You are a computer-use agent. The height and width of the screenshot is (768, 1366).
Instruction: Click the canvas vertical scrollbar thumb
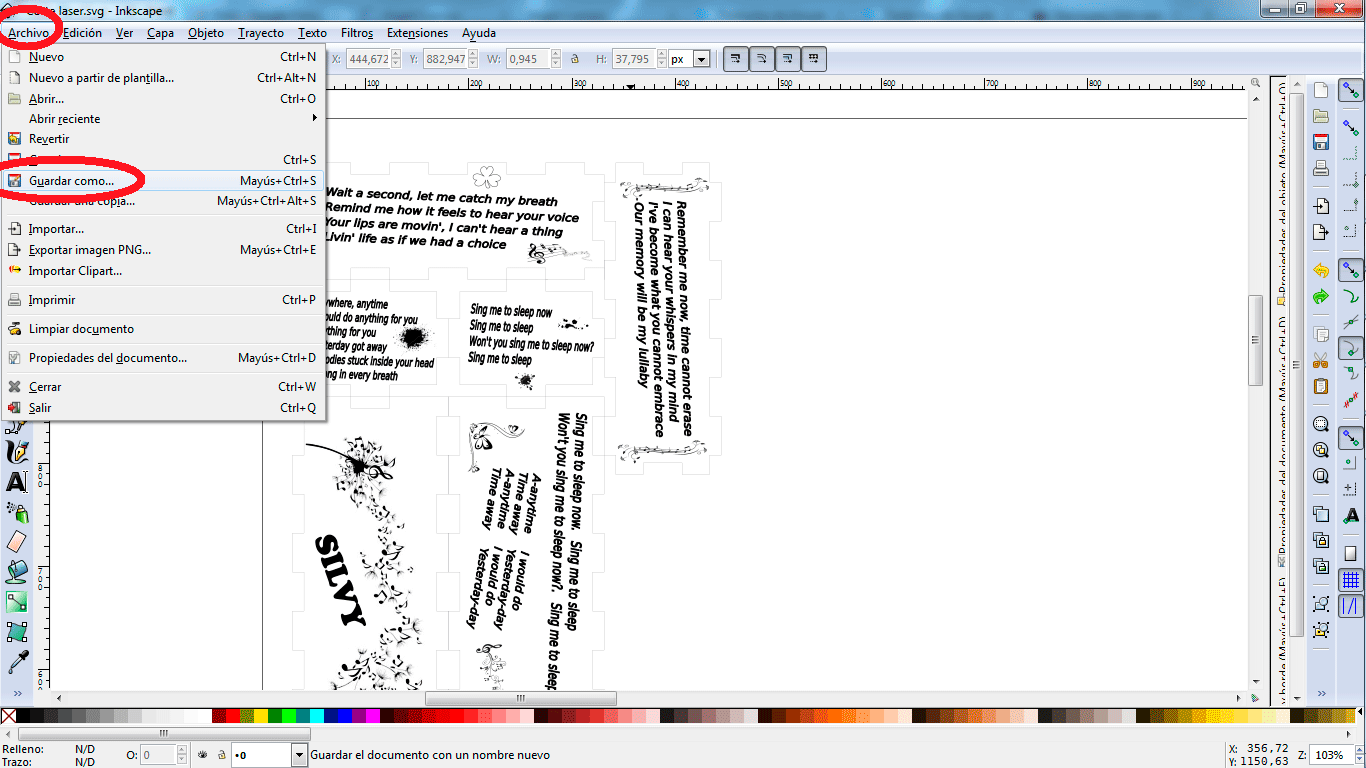click(x=1255, y=341)
